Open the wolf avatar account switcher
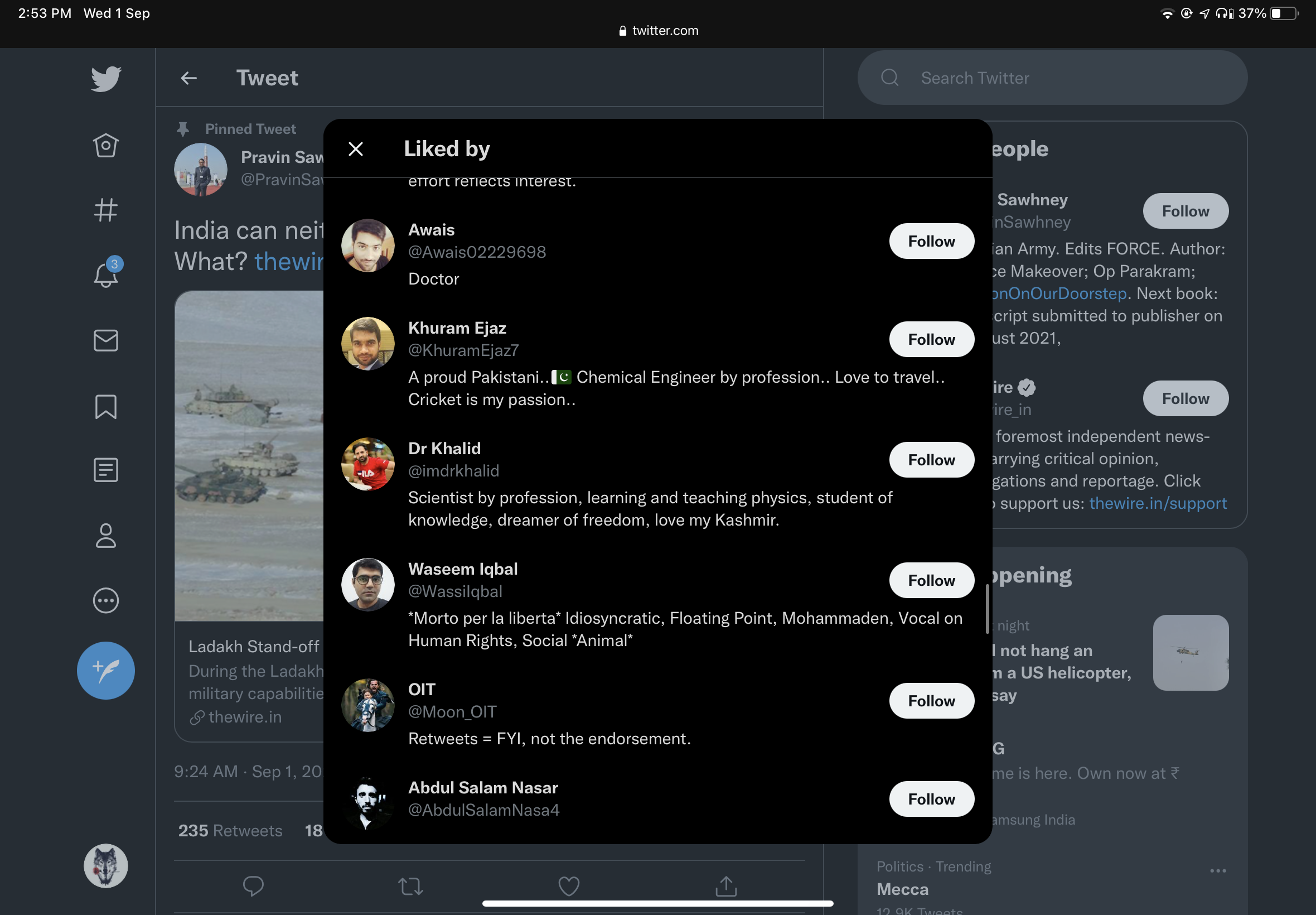The width and height of the screenshot is (1316, 915). click(106, 866)
